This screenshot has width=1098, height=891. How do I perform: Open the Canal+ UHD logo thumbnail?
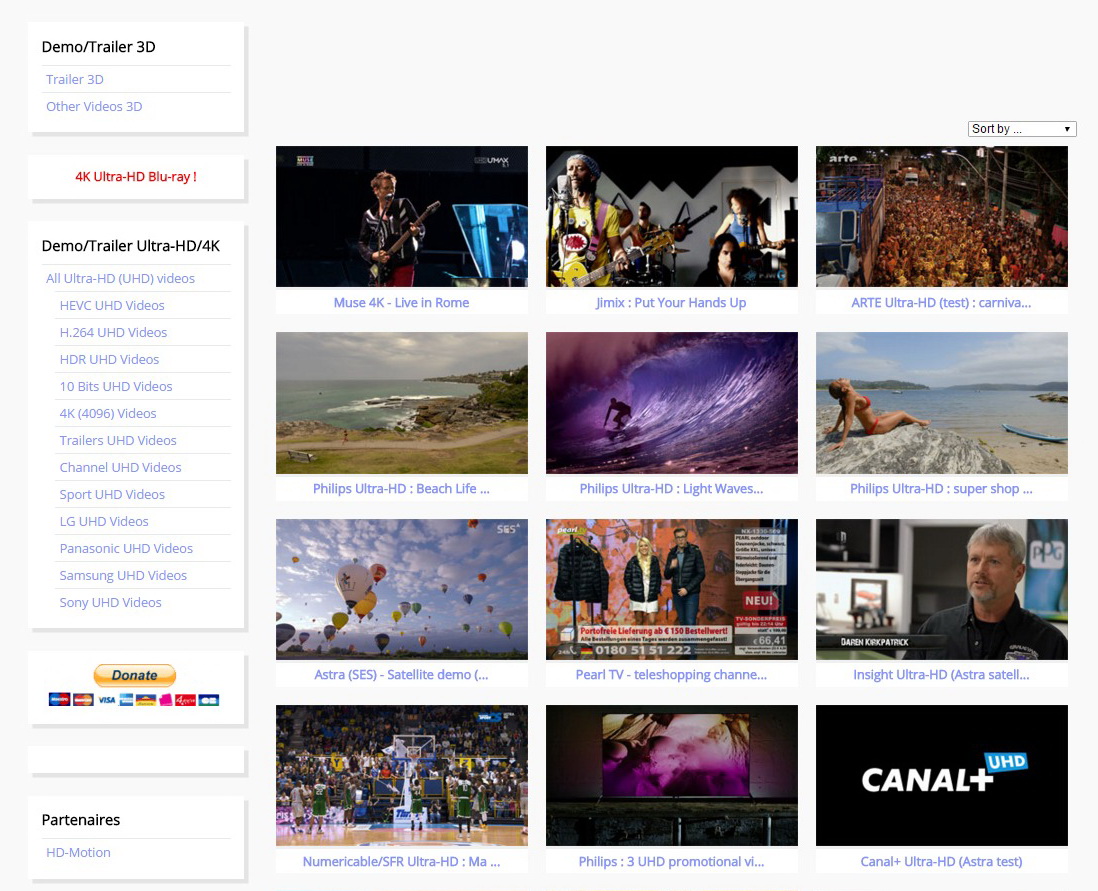tap(942, 775)
